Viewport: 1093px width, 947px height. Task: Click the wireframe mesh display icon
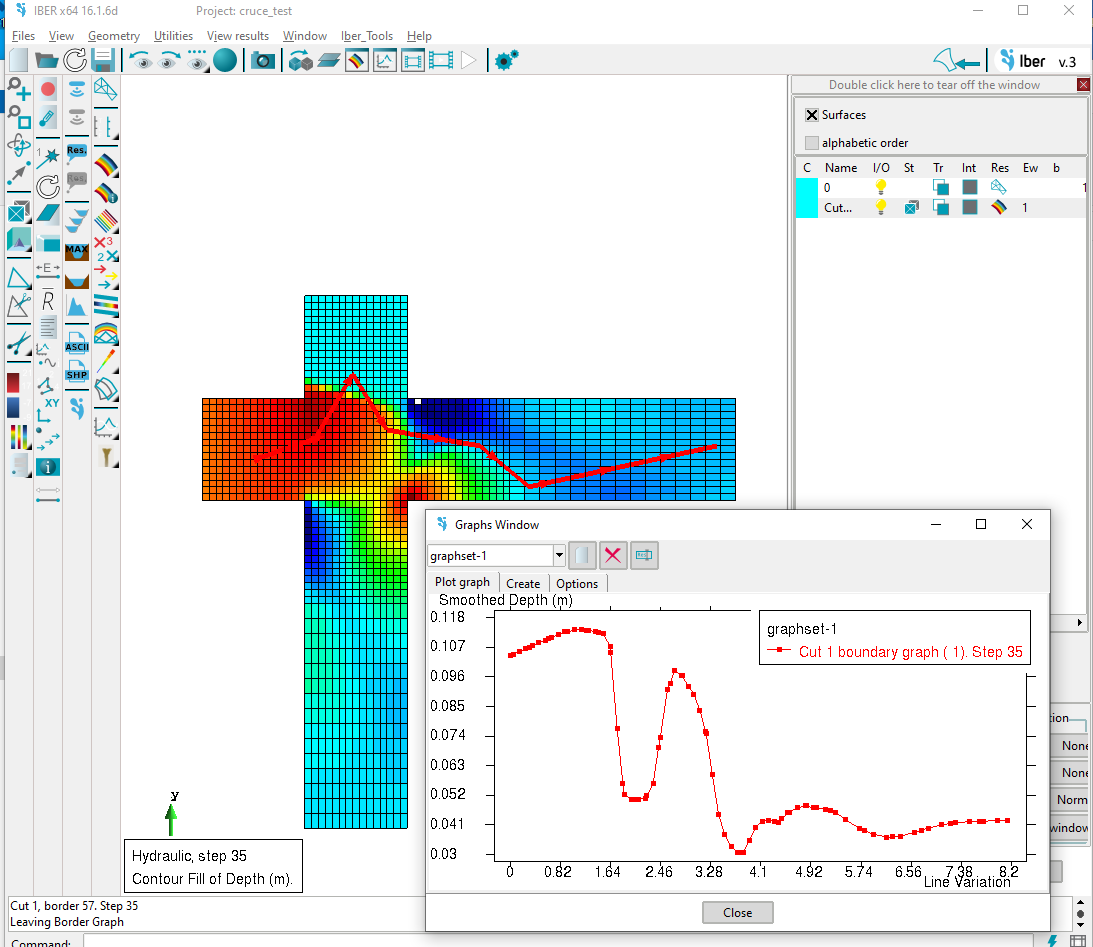[106, 89]
